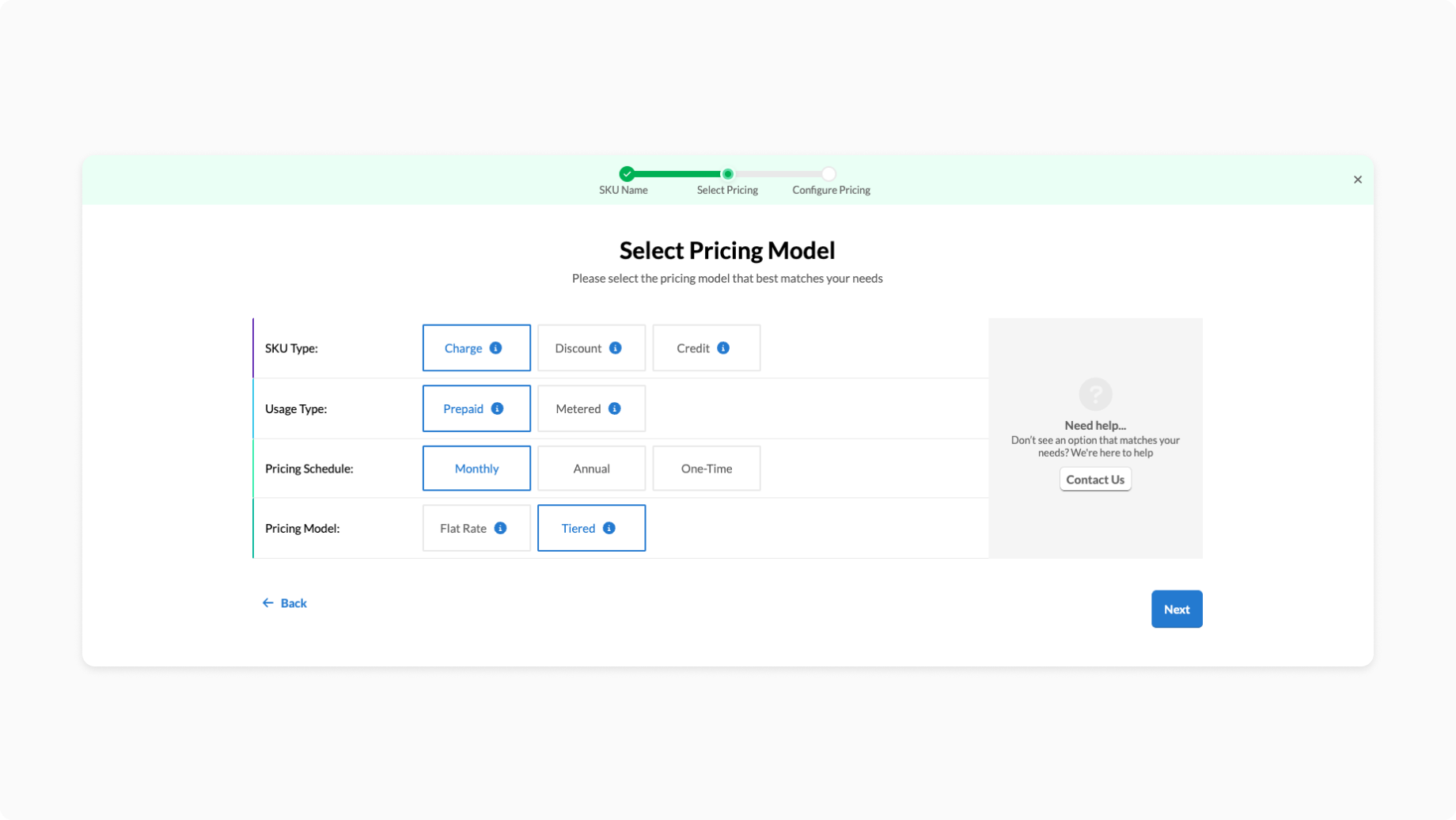Image resolution: width=1456 pixels, height=820 pixels.
Task: Close the pricing wizard dialog
Action: click(x=1357, y=180)
